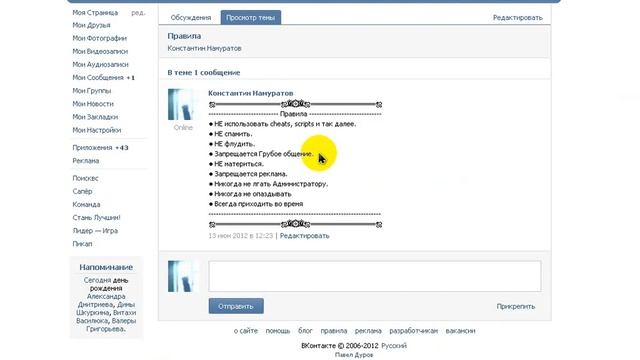Focus the reply message text field

click(x=375, y=276)
